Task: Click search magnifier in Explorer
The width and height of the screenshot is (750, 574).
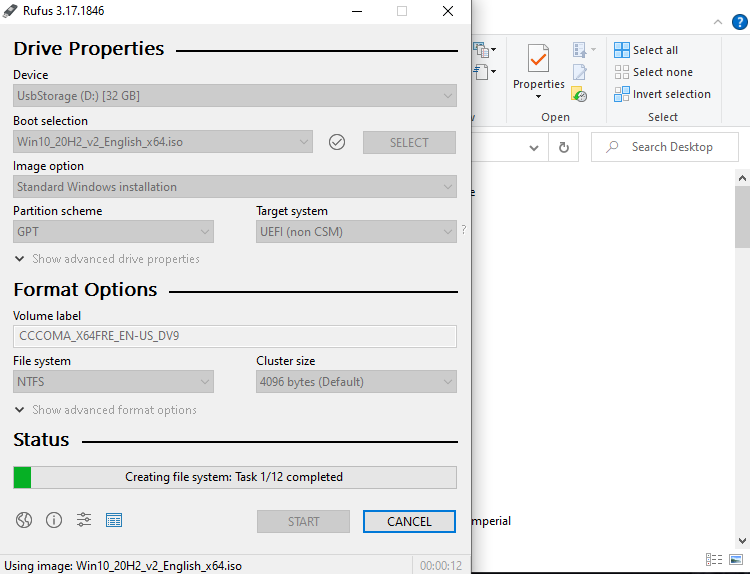Action: [612, 147]
